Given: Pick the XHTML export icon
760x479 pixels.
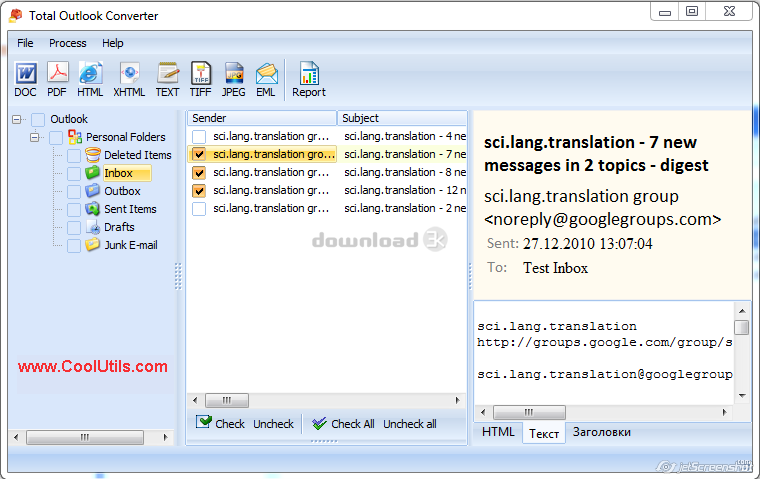Looking at the screenshot, I should [129, 74].
